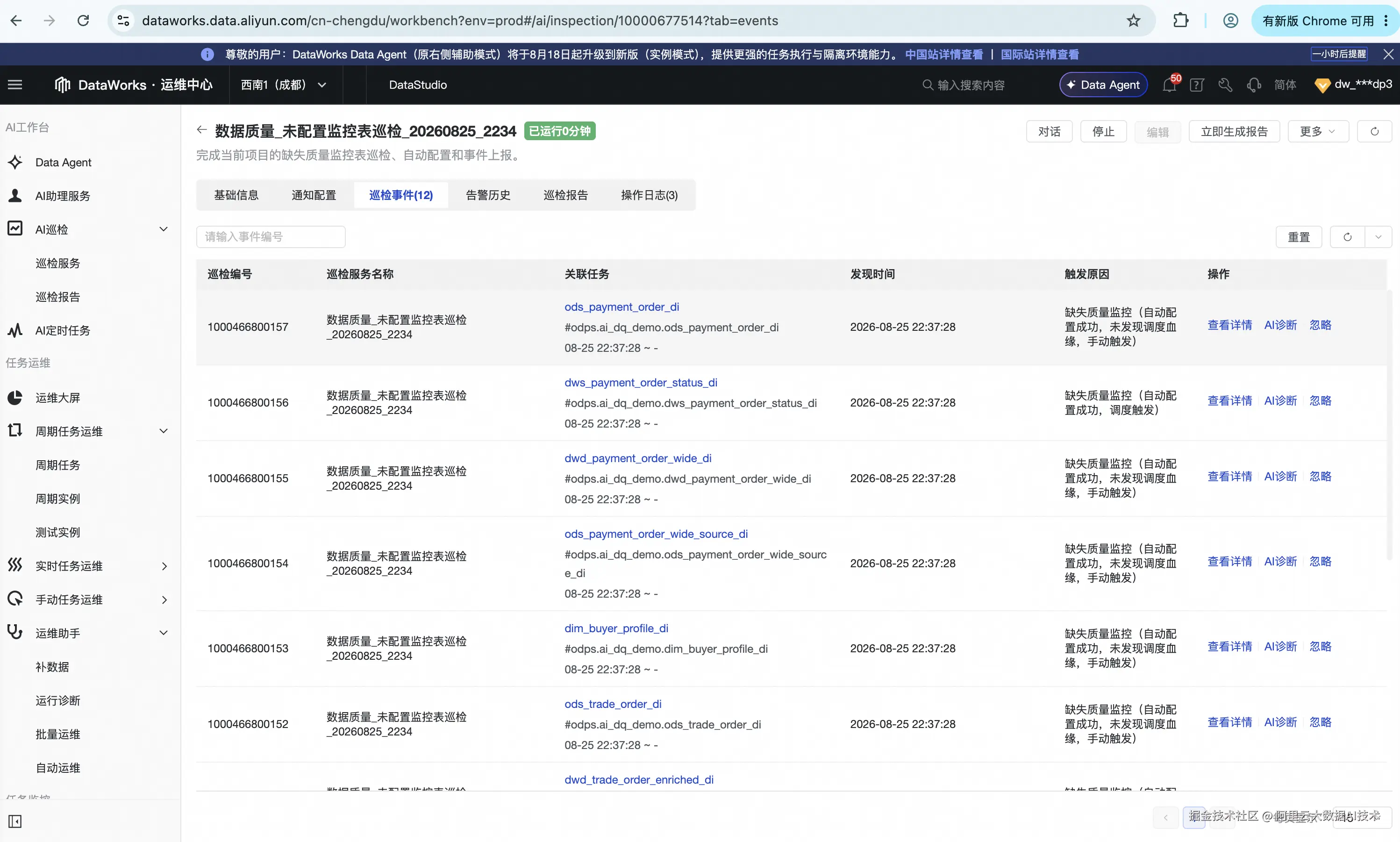Screen dimensions: 1400x842
Task: Go back with browser back arrow
Action: 16,21
